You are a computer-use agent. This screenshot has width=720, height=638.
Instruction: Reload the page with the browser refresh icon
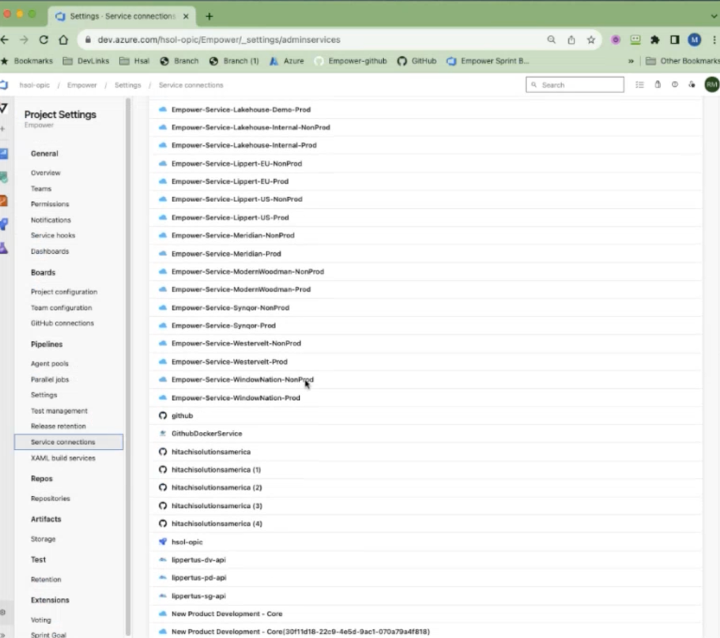(44, 40)
